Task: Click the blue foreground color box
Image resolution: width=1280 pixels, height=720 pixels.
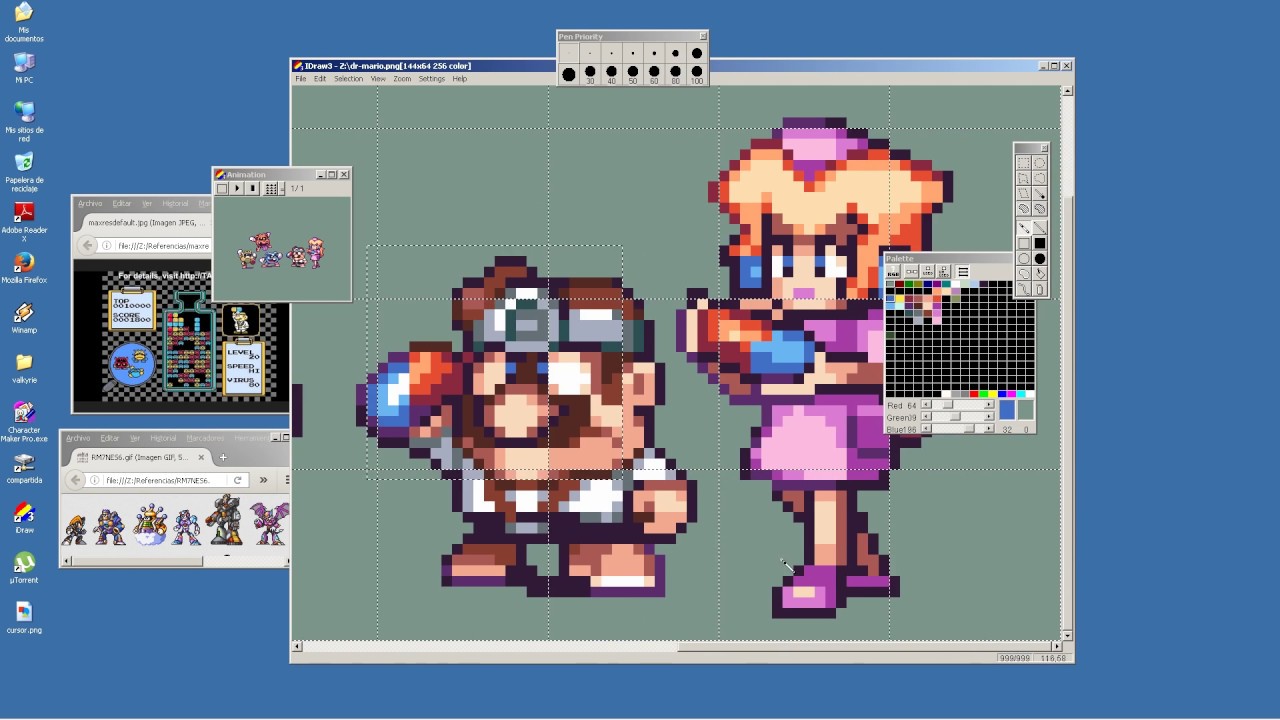Action: (x=1007, y=410)
